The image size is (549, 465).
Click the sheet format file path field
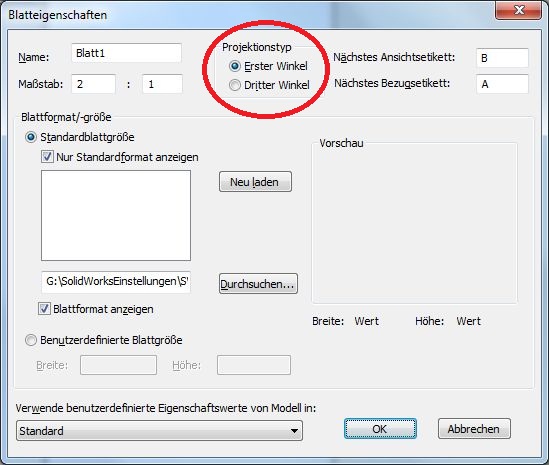116,282
